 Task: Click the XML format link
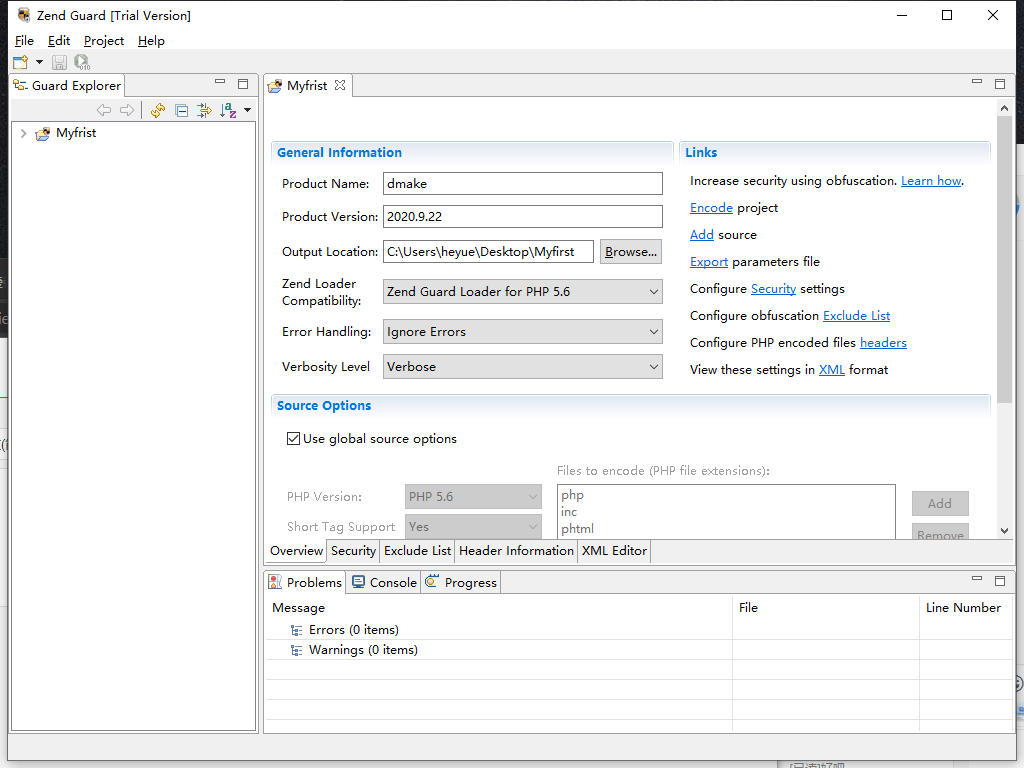pos(831,370)
